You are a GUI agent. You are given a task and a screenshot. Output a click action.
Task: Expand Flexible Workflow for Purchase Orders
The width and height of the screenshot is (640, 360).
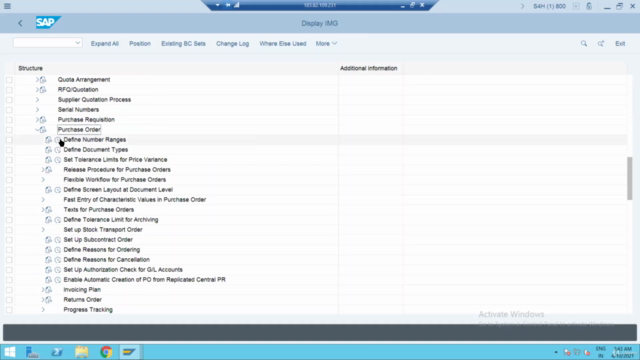point(43,180)
